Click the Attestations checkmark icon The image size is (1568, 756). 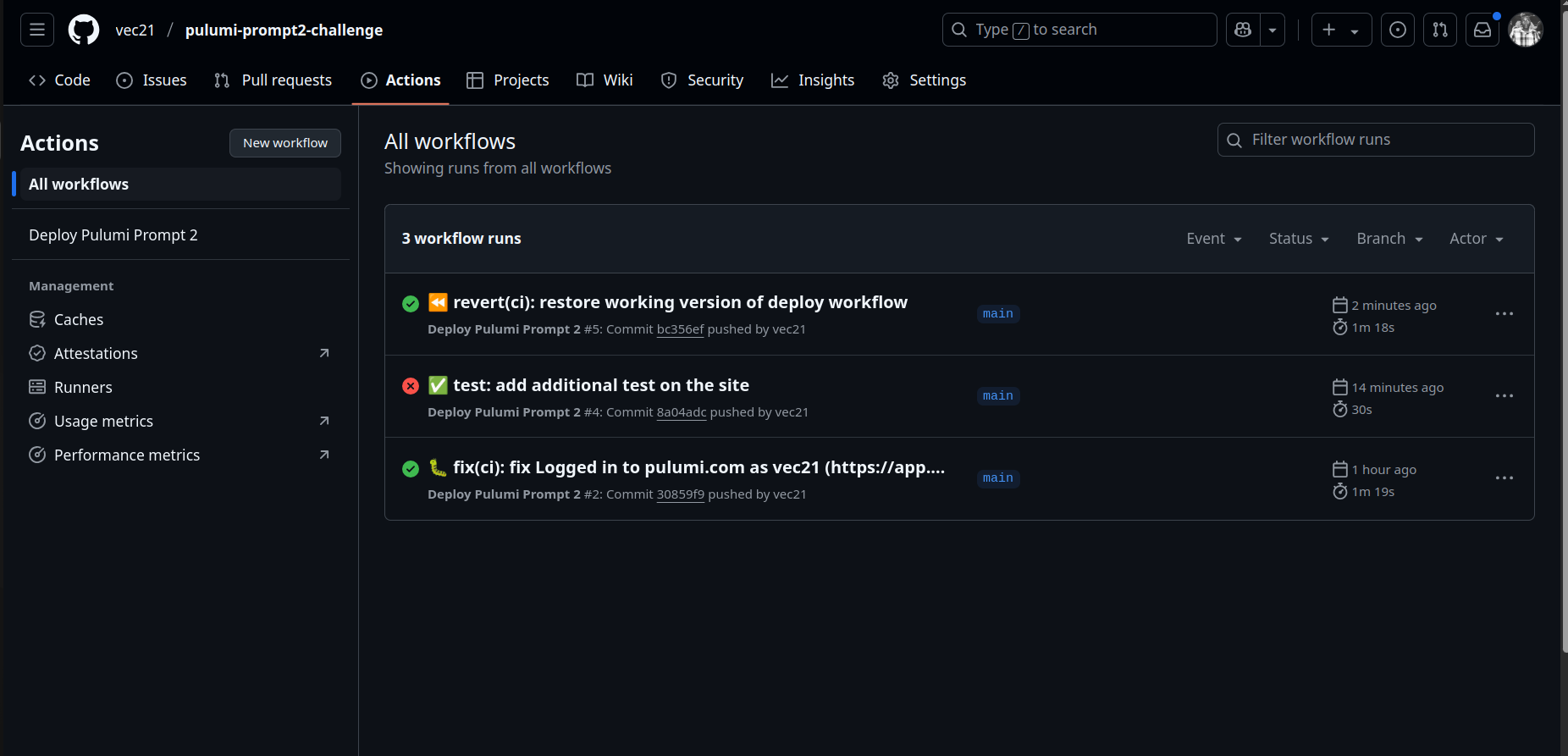tap(37, 353)
